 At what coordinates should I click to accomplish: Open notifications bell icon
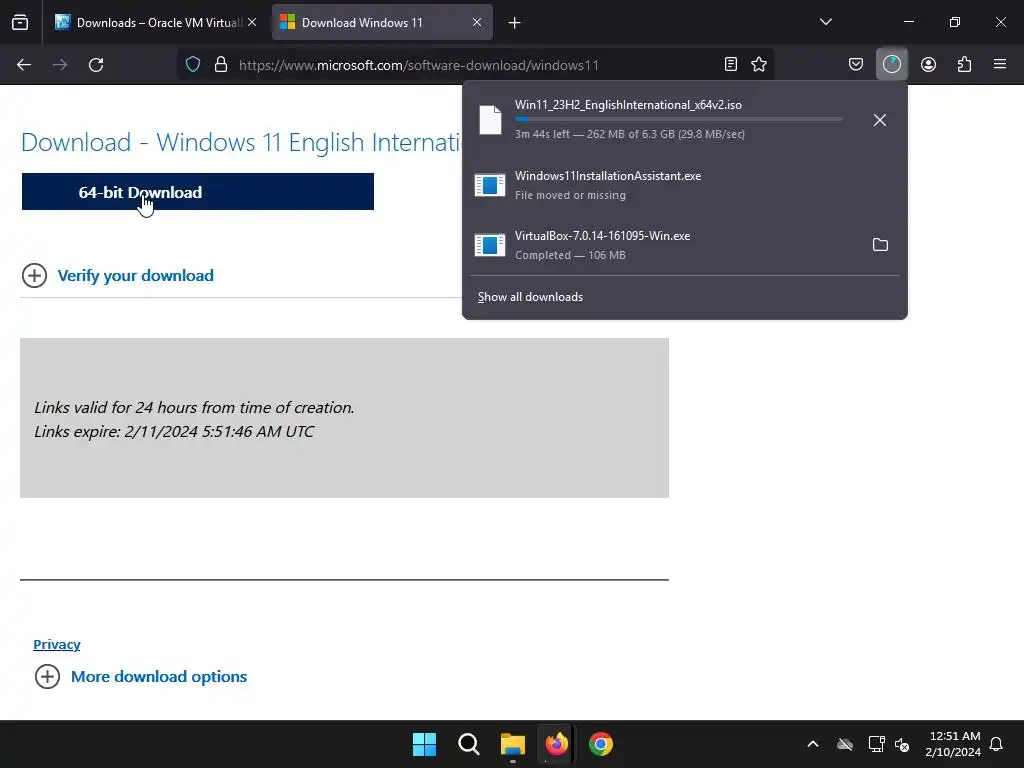[x=997, y=744]
